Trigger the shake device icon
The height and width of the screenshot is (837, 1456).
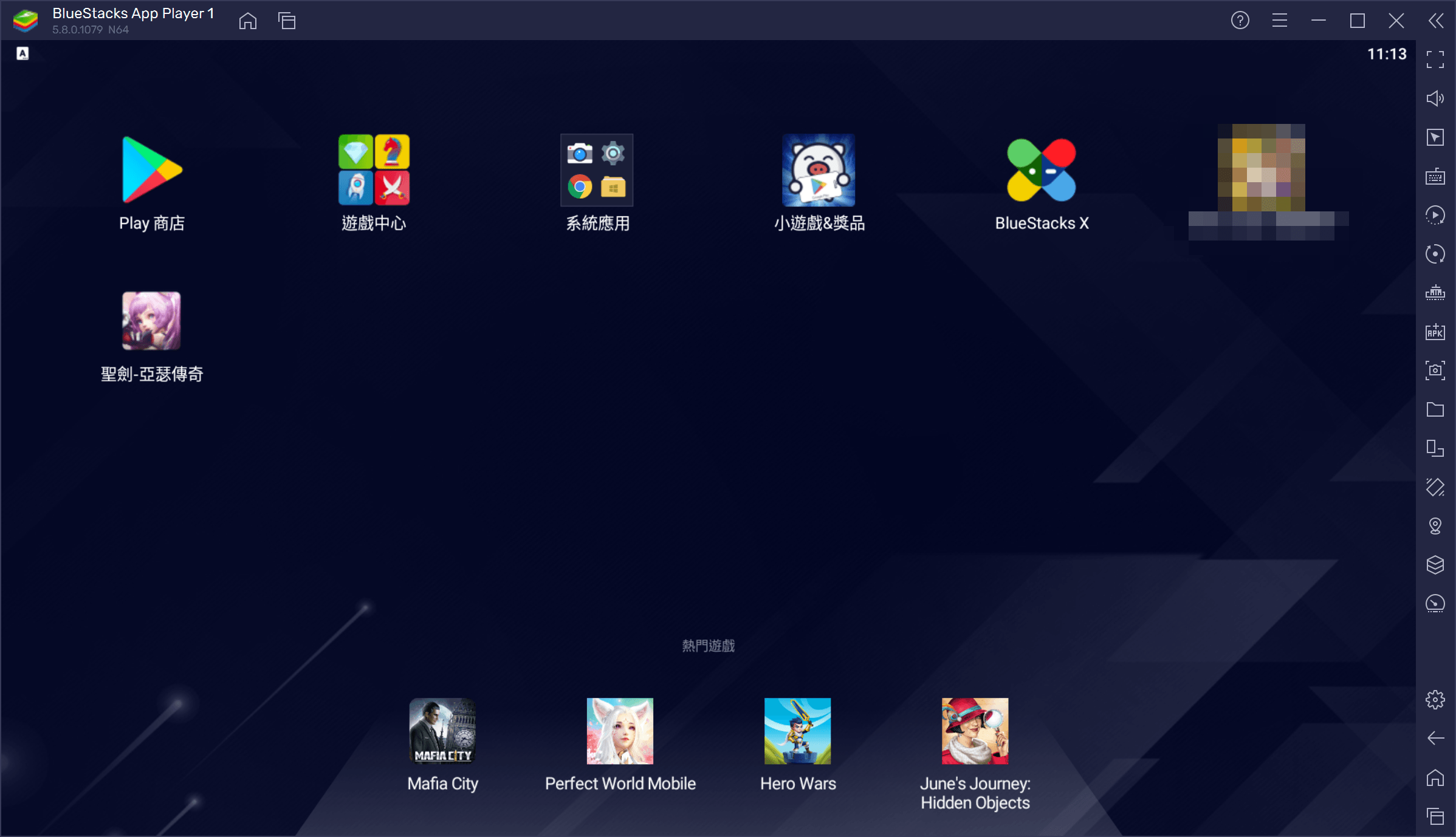point(1435,487)
